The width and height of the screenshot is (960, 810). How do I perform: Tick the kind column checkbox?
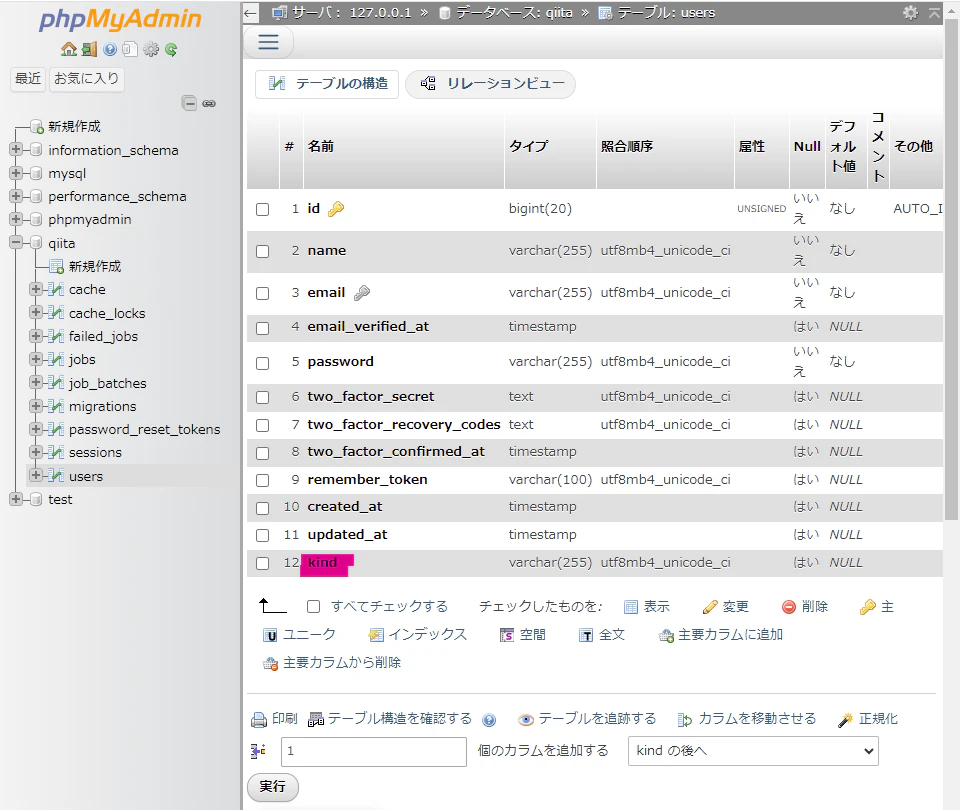263,563
